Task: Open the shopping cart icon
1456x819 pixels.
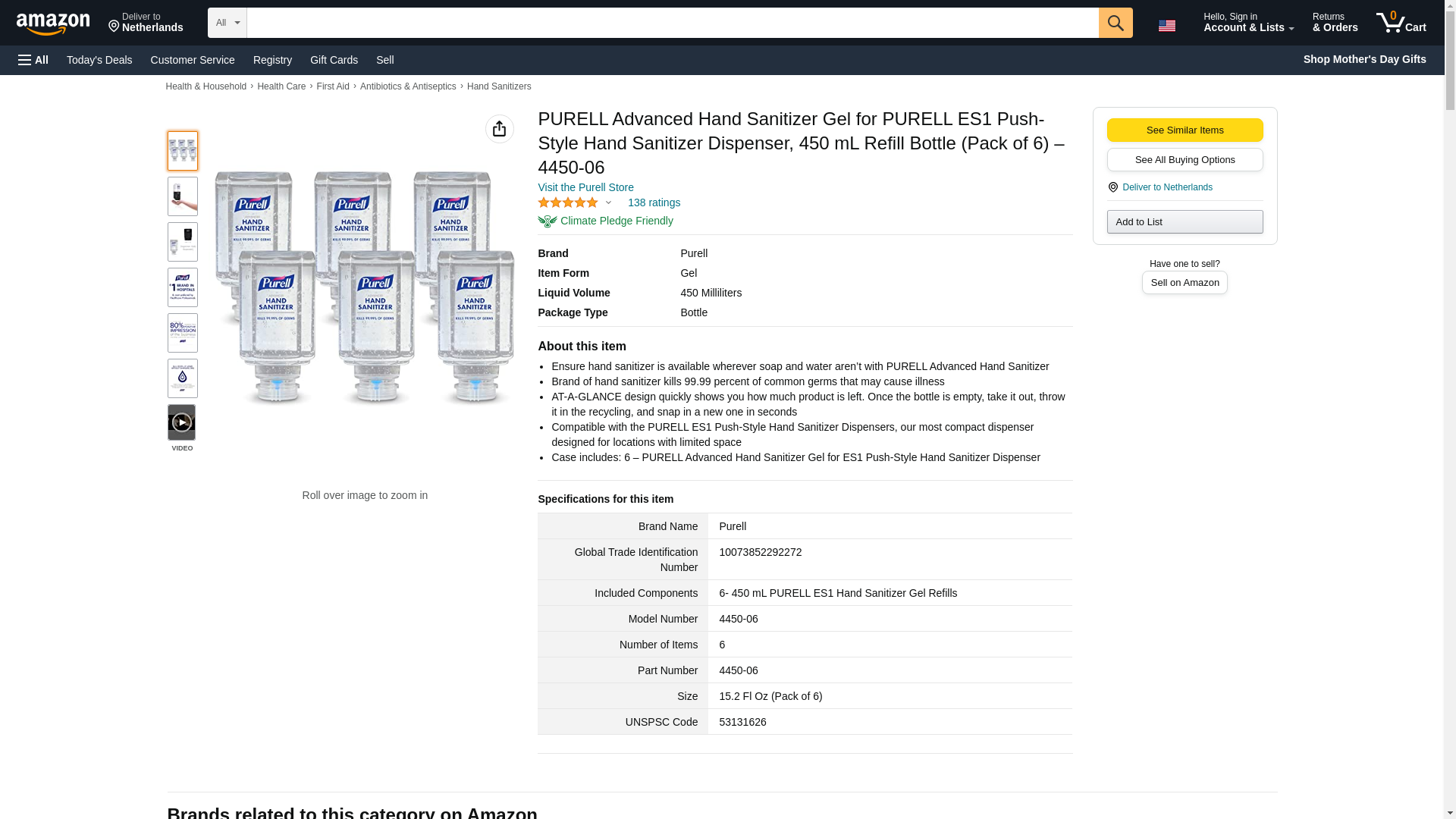Action: [x=1401, y=23]
